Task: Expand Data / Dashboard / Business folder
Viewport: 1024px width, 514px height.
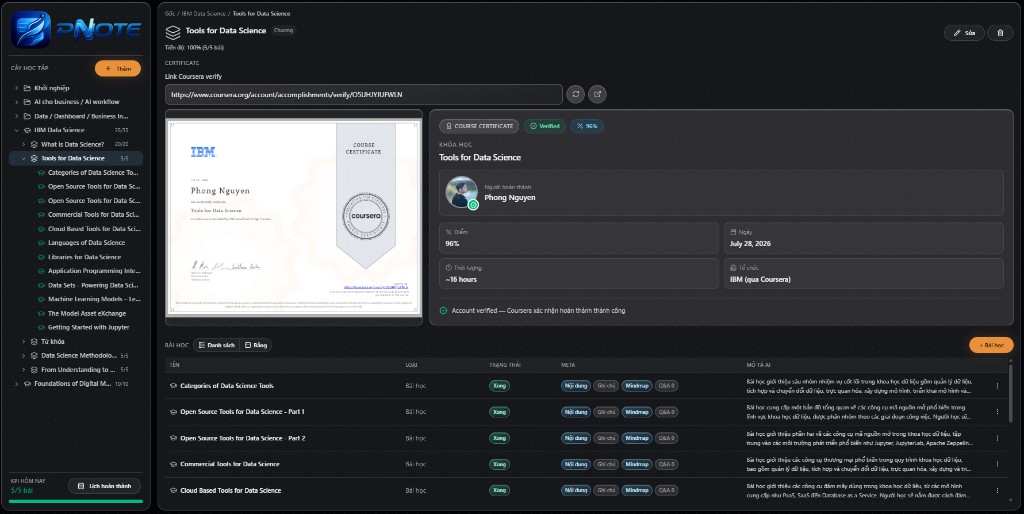Action: point(16,116)
